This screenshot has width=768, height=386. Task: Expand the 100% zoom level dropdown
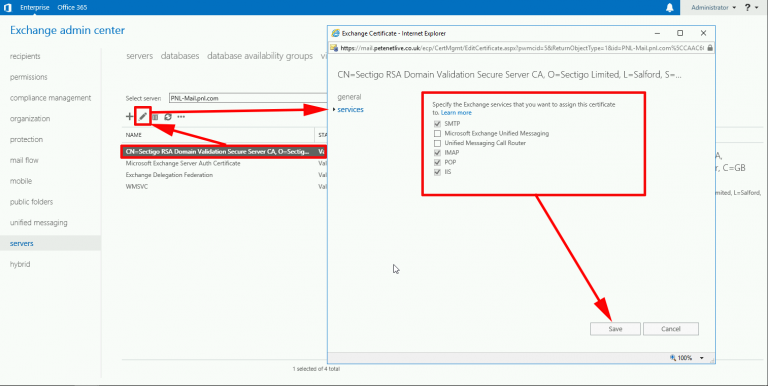click(x=702, y=358)
